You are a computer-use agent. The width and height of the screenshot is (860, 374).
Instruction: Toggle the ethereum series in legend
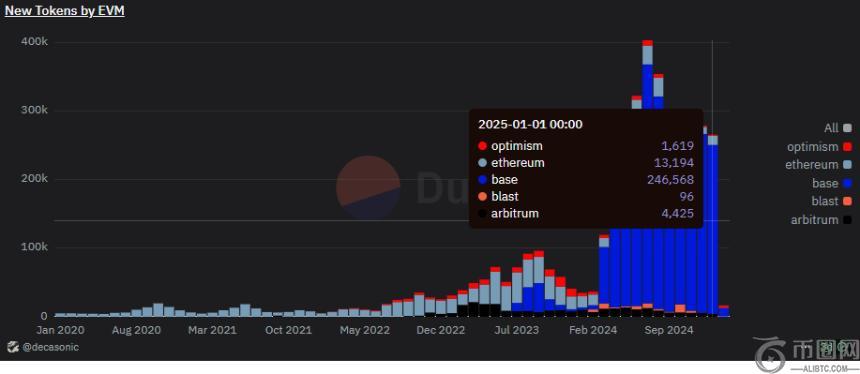pyautogui.click(x=818, y=165)
